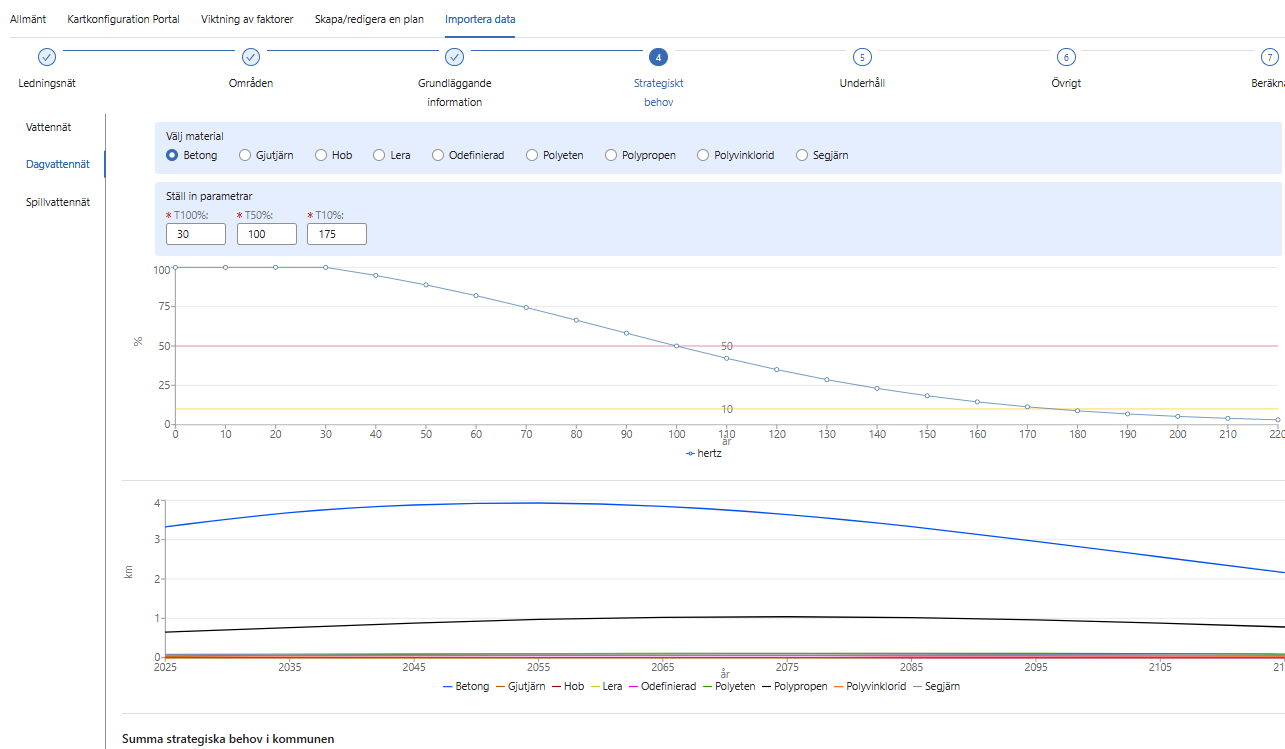The height and width of the screenshot is (749, 1285).
Task: Choose Polyeten as the material
Action: (x=532, y=155)
